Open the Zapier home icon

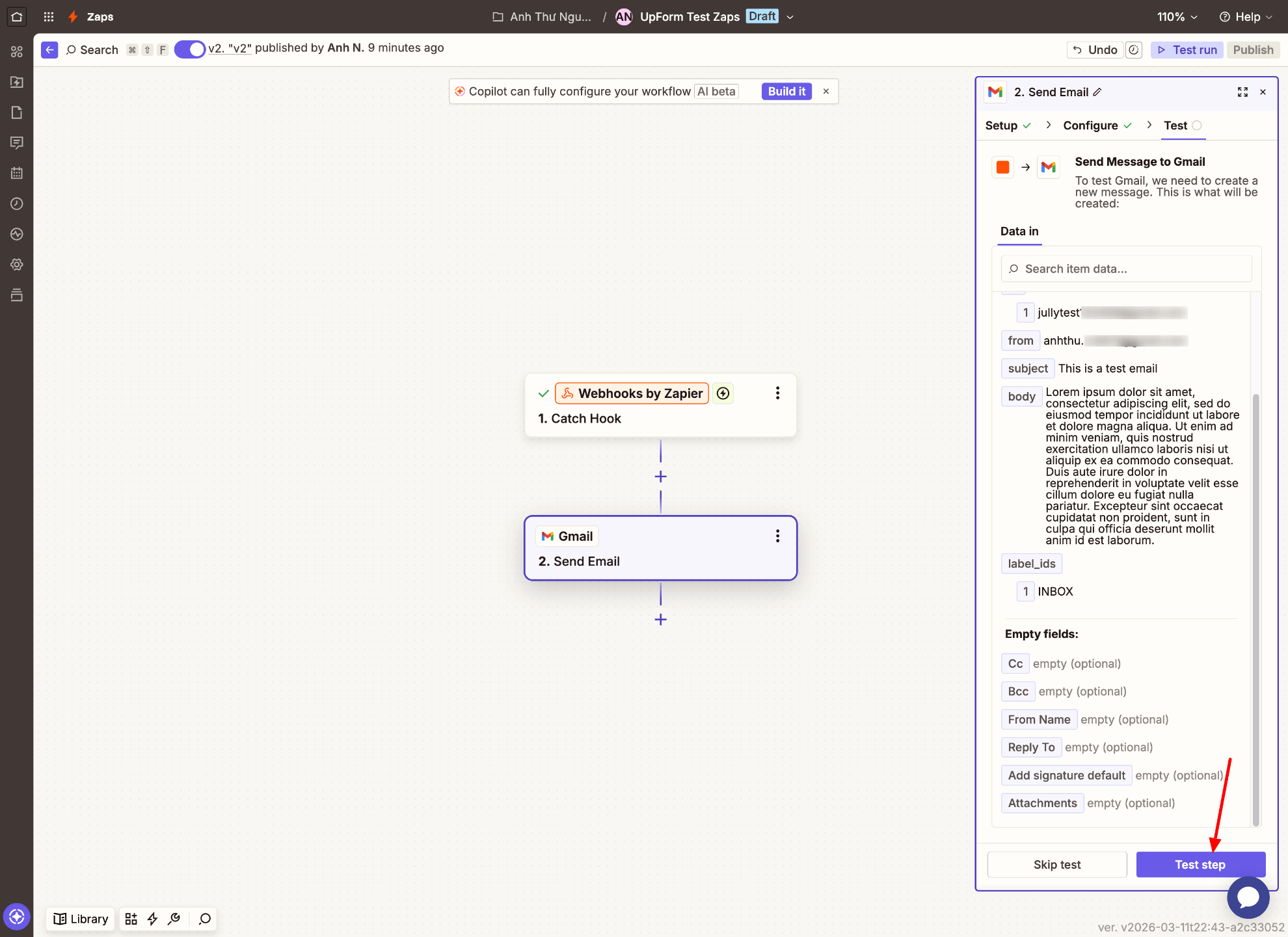click(x=17, y=17)
